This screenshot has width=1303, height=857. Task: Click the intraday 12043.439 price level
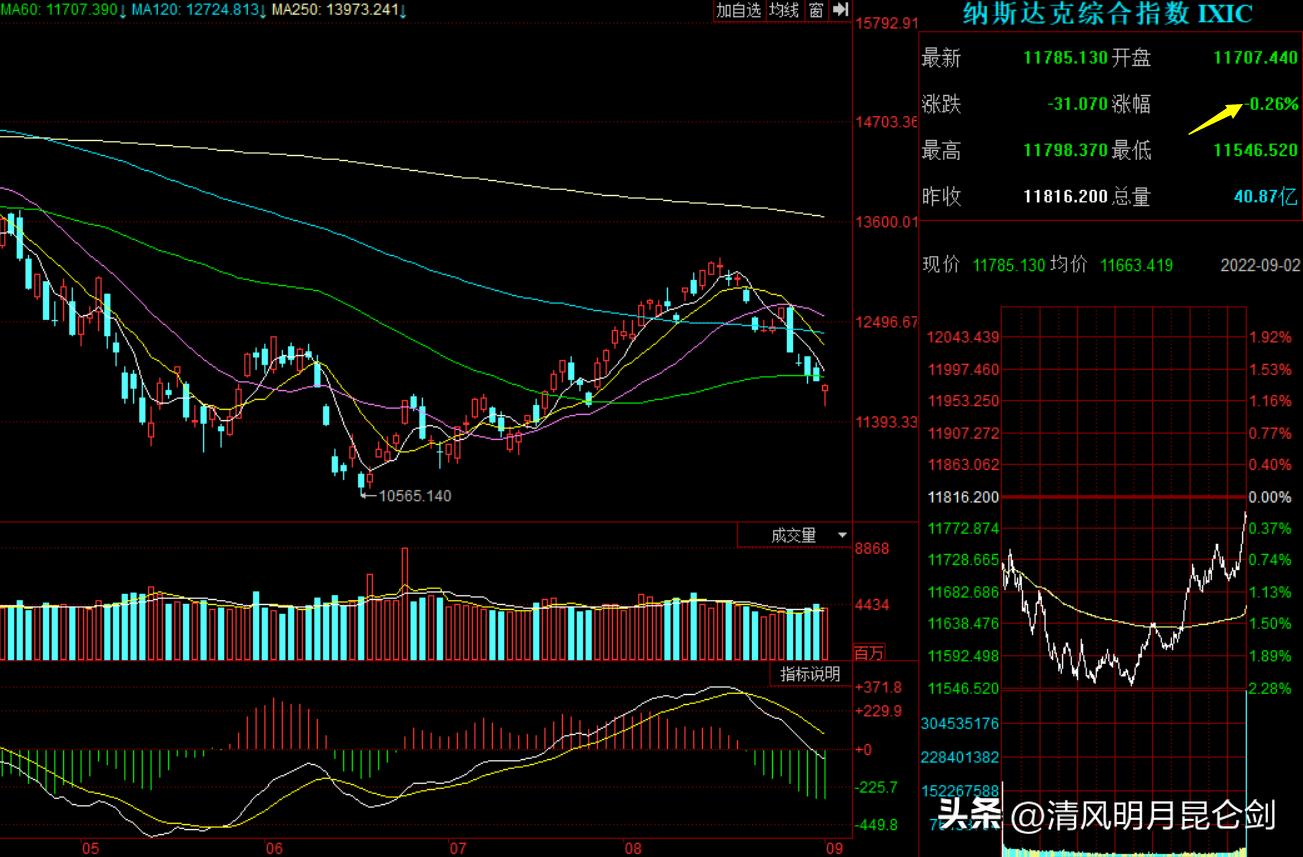pyautogui.click(x=964, y=337)
